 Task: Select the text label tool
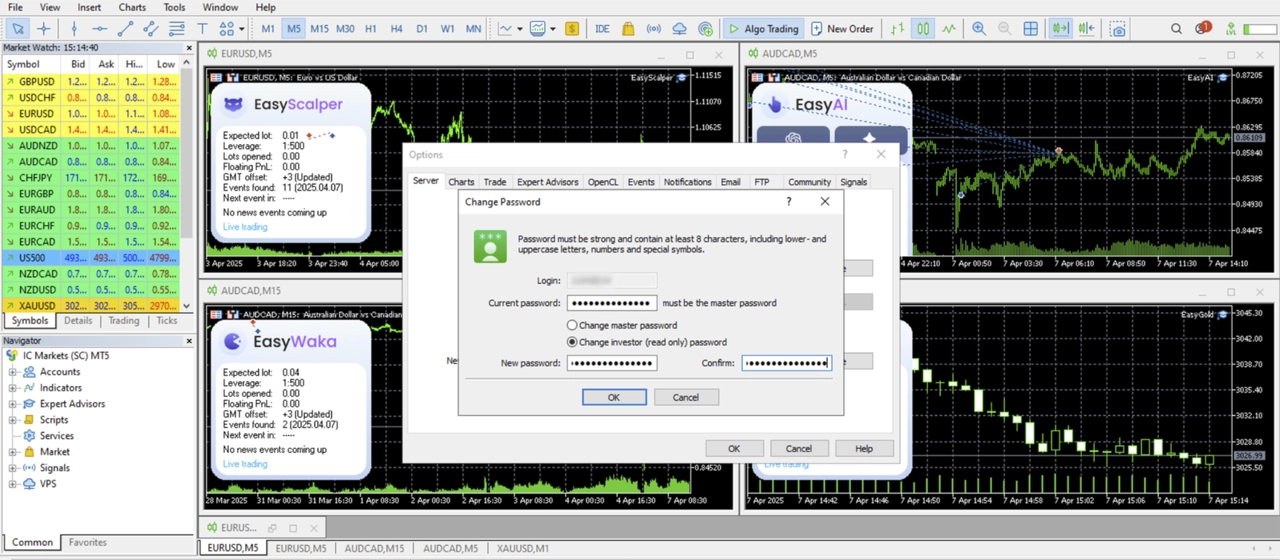[x=203, y=29]
